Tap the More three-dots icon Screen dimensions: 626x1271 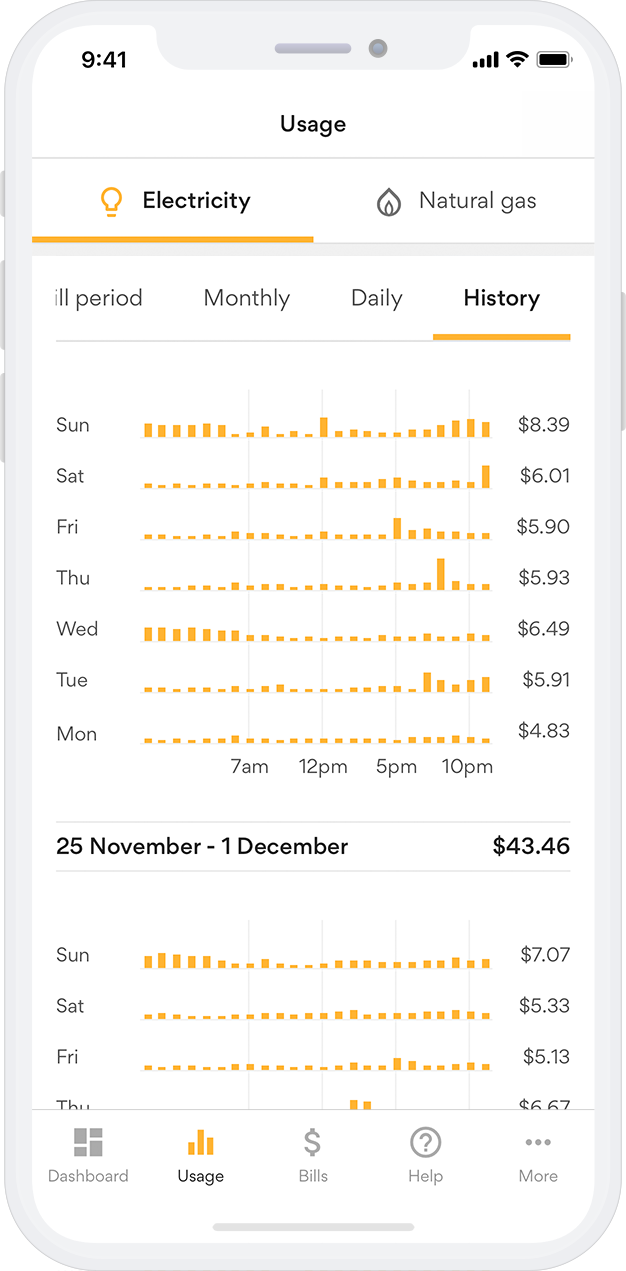[x=538, y=1142]
